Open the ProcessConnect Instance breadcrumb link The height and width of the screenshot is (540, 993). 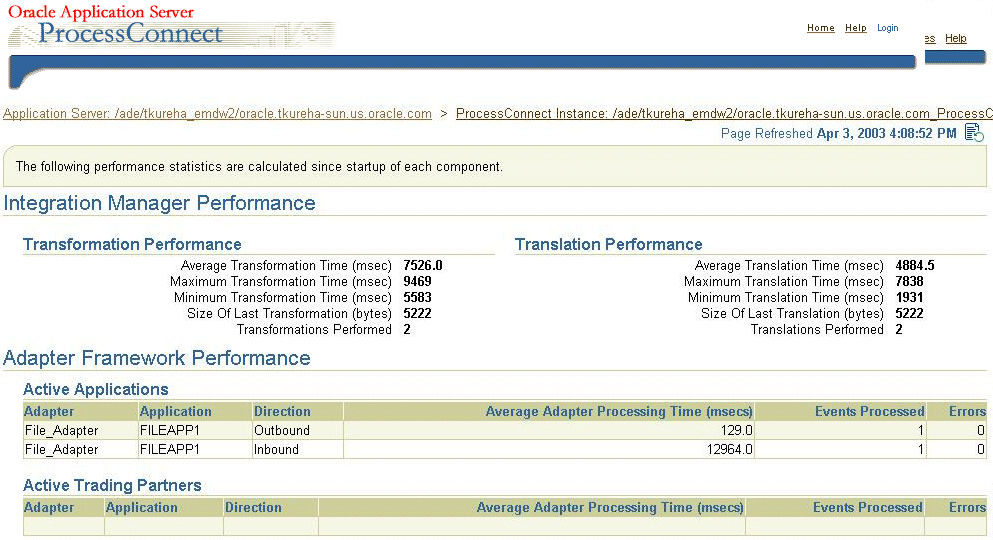[x=724, y=114]
